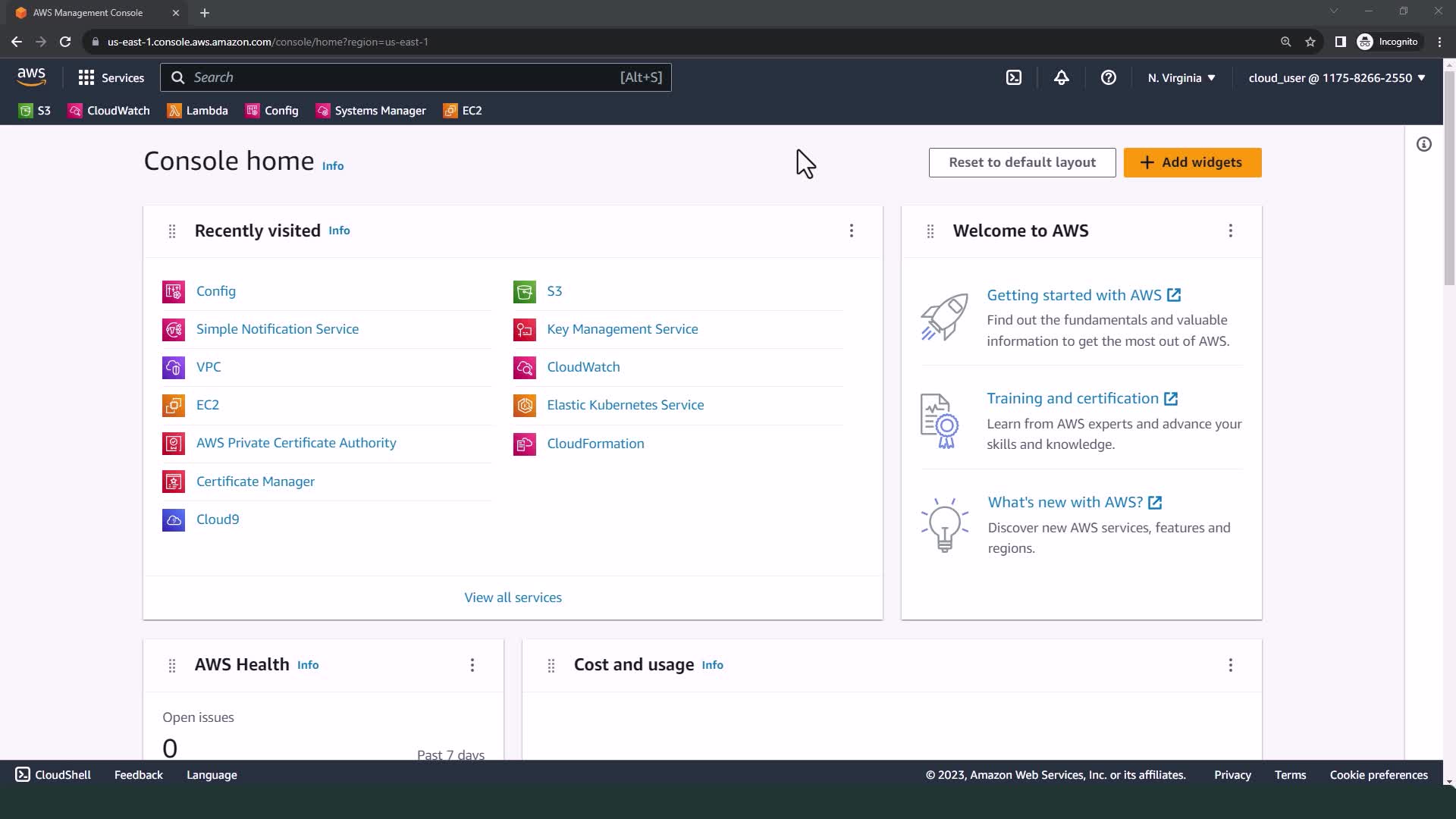Open the Elastic Kubernetes Service icon

coord(524,405)
